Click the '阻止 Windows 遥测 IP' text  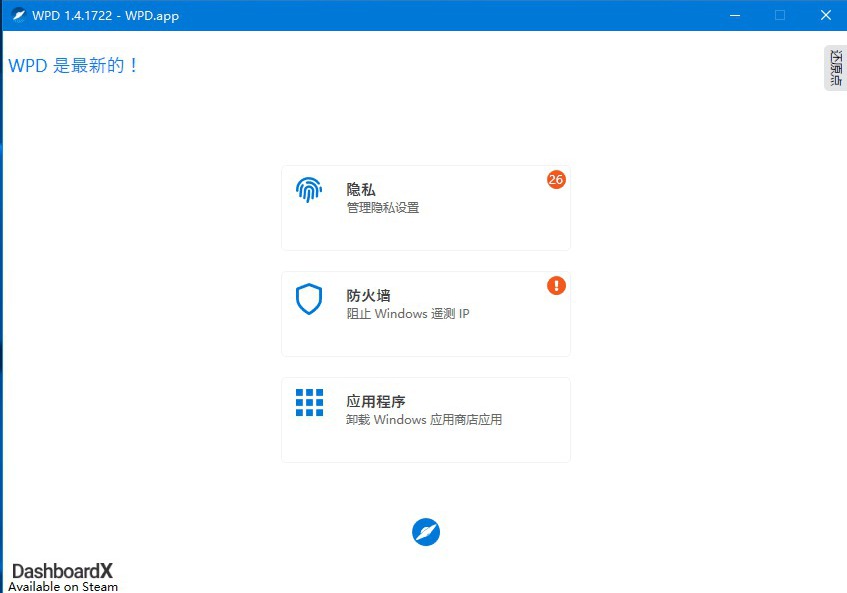click(408, 313)
